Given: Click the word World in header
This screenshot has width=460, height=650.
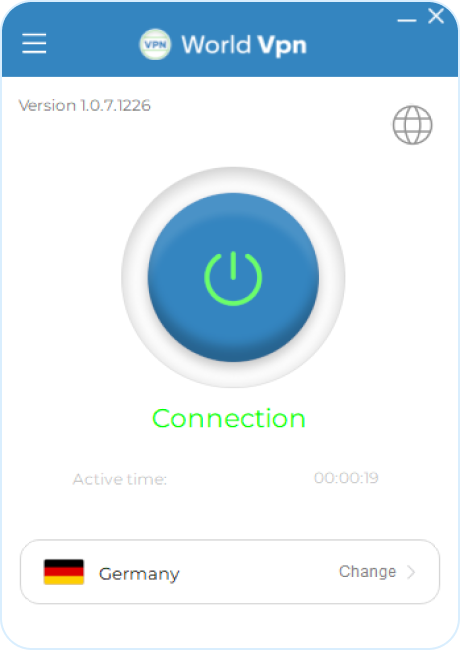Looking at the screenshot, I should 216,44.
